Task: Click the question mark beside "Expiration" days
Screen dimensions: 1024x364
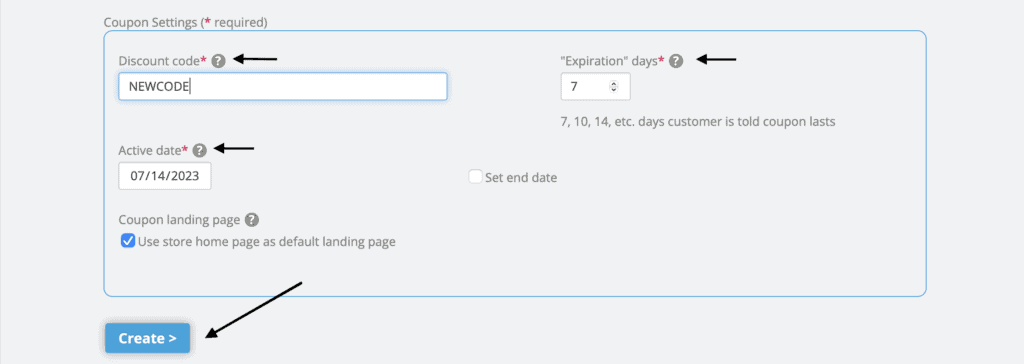Action: click(677, 61)
